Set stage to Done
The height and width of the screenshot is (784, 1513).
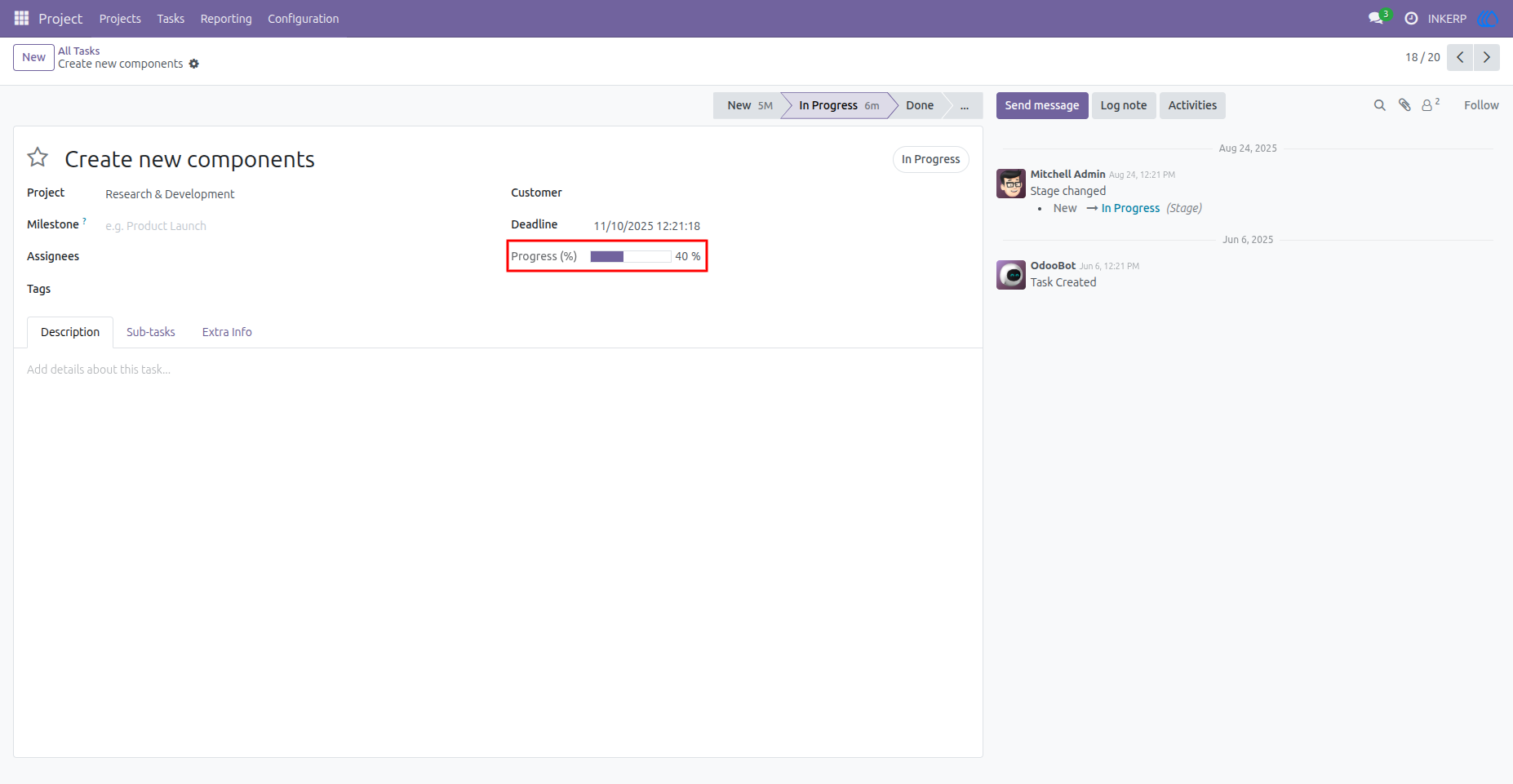click(920, 105)
